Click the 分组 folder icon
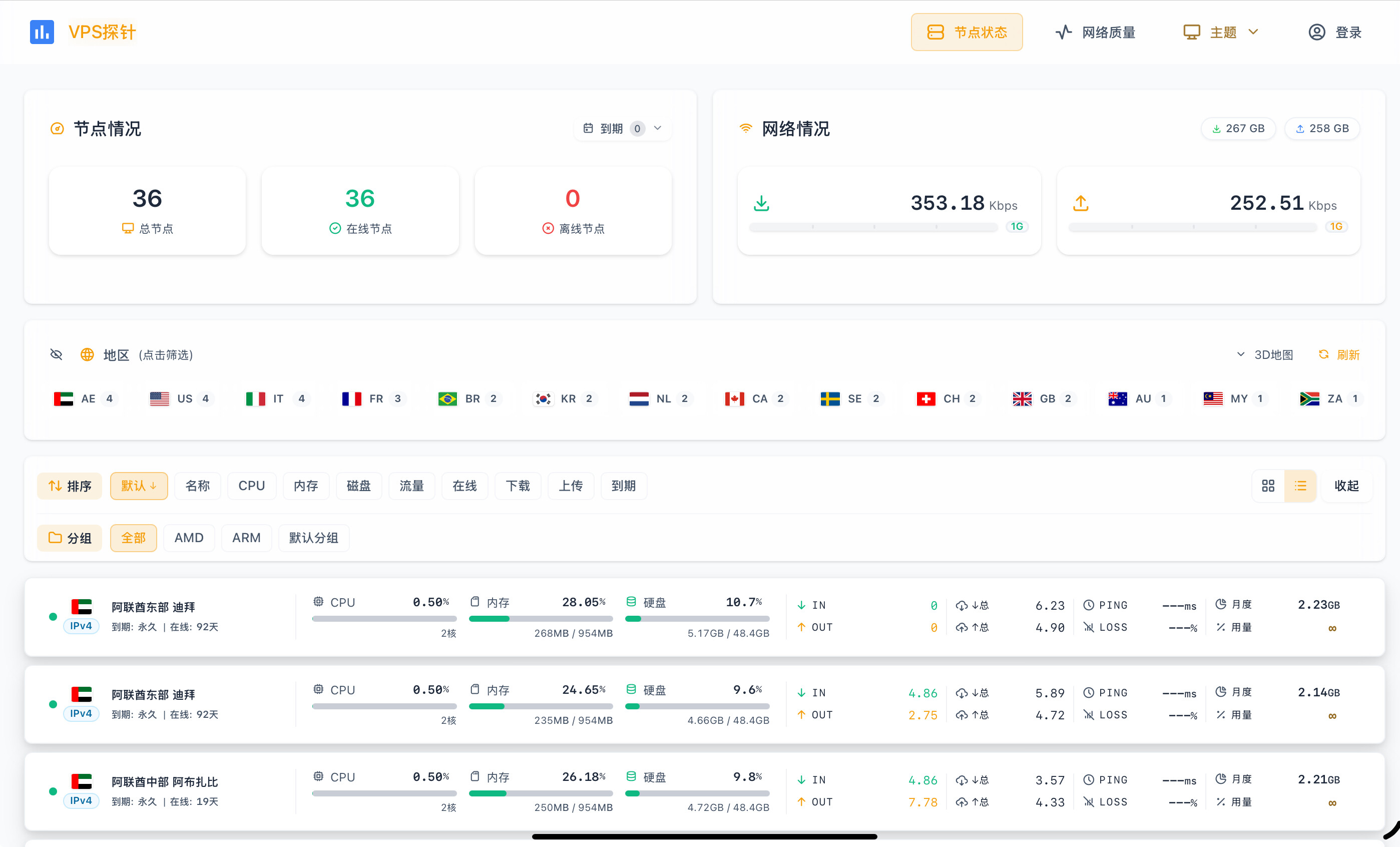1400x847 pixels. click(55, 538)
